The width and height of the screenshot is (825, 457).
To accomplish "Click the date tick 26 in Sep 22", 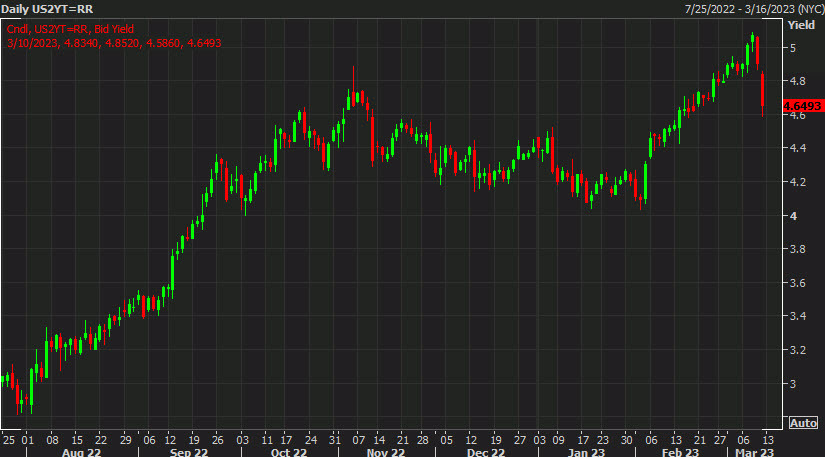I will point(217,440).
